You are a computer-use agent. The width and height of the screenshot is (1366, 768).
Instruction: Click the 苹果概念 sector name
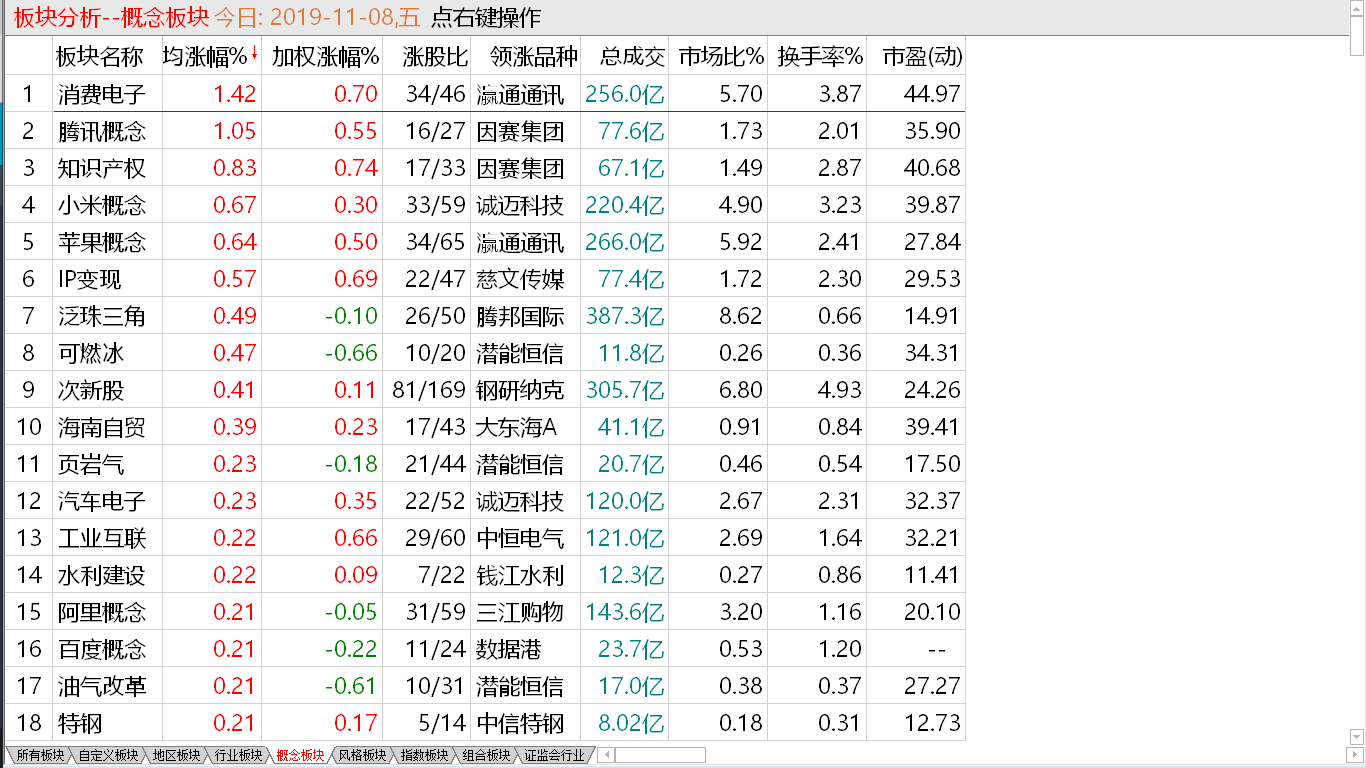click(101, 242)
